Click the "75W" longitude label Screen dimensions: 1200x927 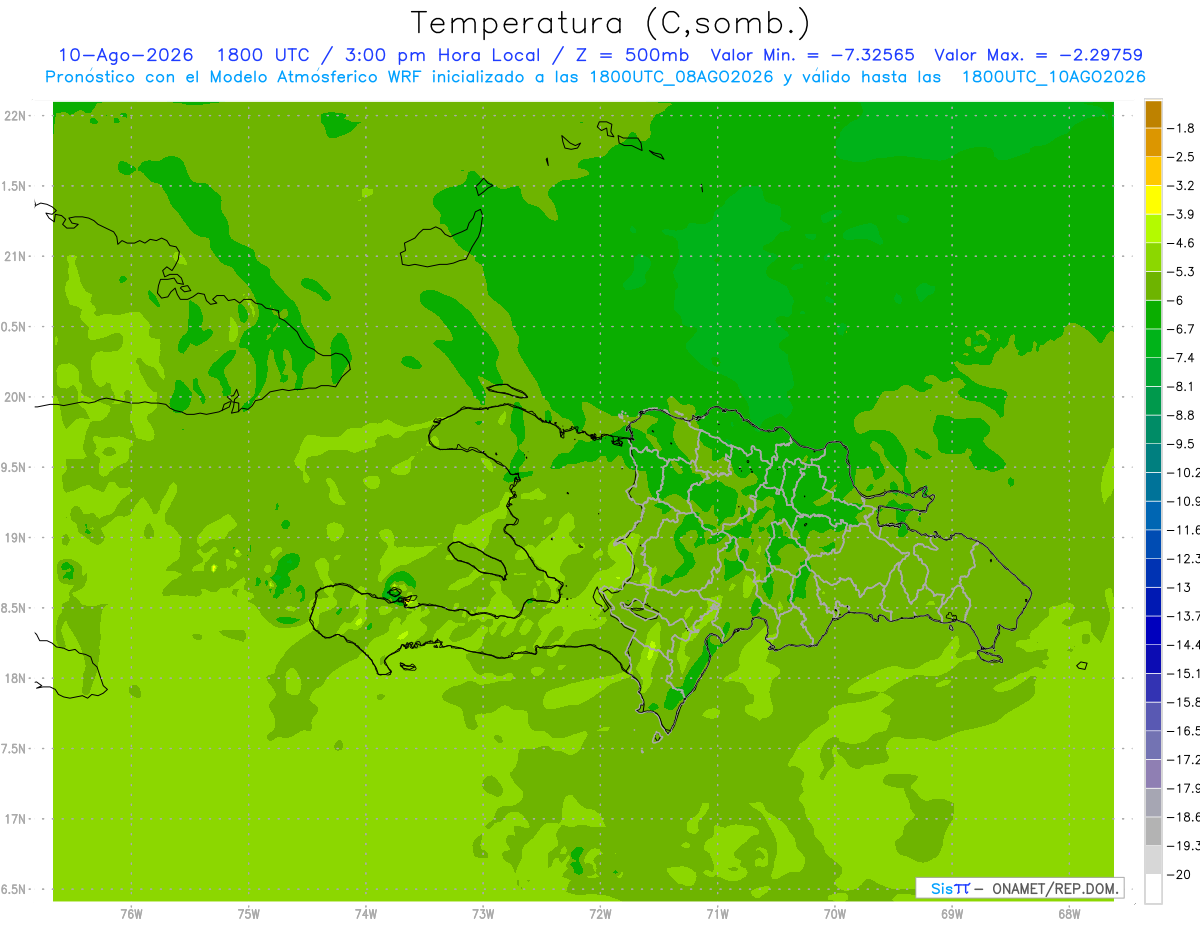click(249, 914)
